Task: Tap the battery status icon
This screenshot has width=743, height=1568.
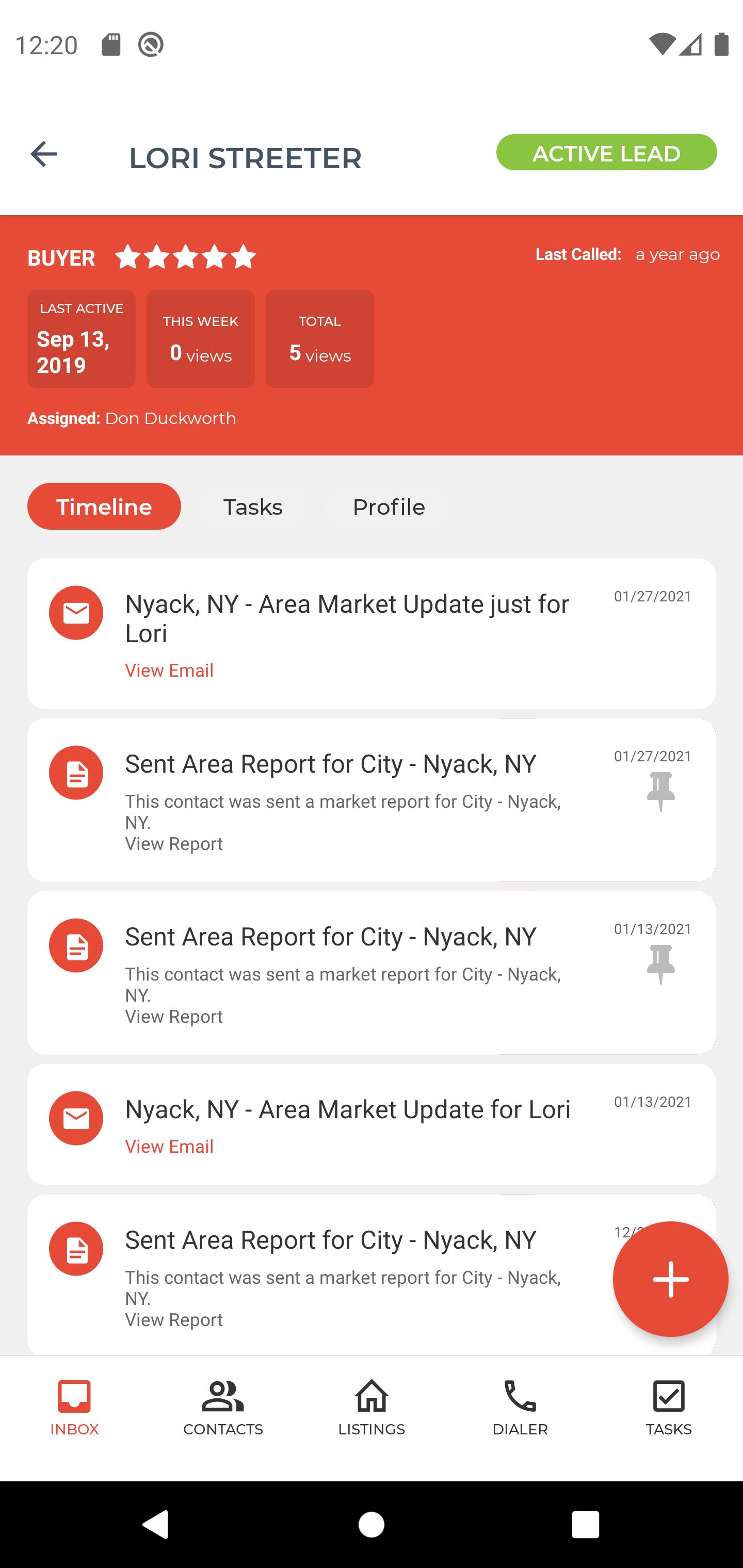Action: (721, 44)
